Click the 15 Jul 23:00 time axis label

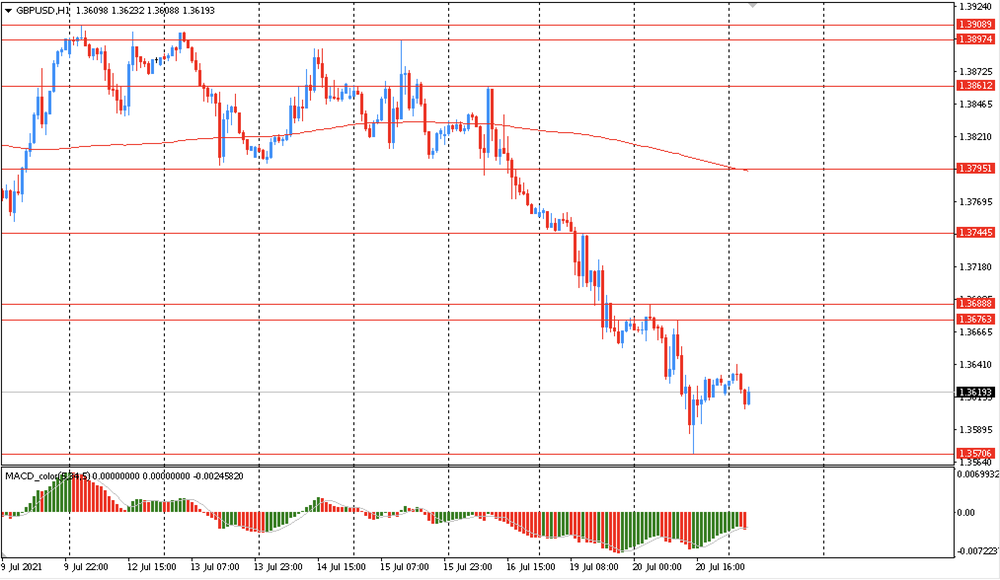[467, 567]
